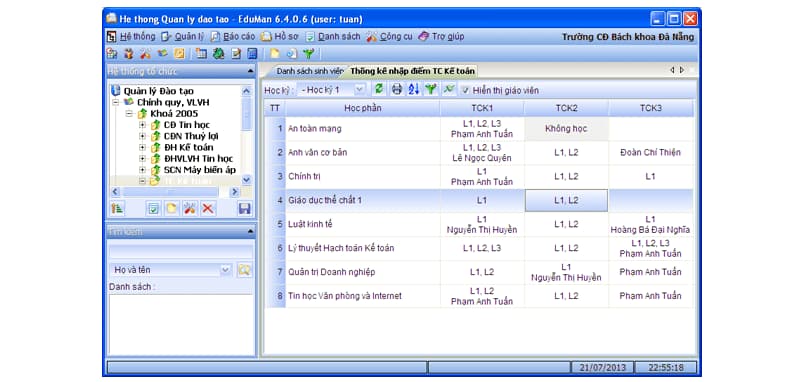Expand the SCN Máy biến áp node
Screen dimensions: 802x382
click(142, 170)
